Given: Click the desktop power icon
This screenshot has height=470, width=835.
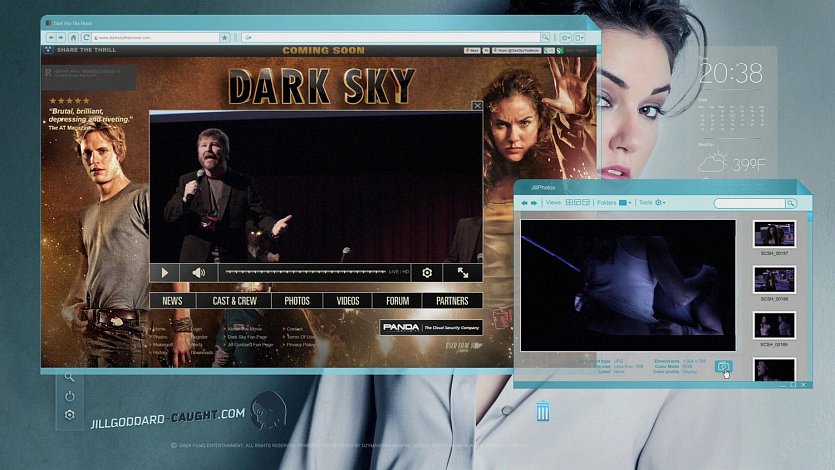Looking at the screenshot, I should [x=69, y=396].
